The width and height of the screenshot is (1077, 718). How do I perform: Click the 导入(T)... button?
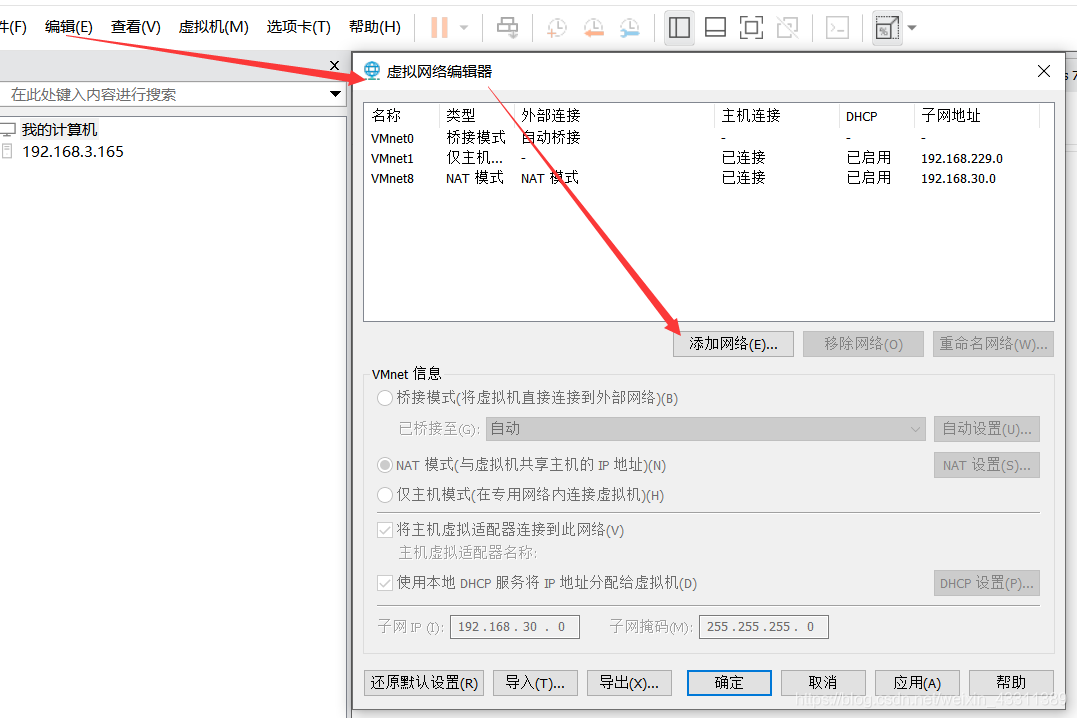[x=535, y=683]
